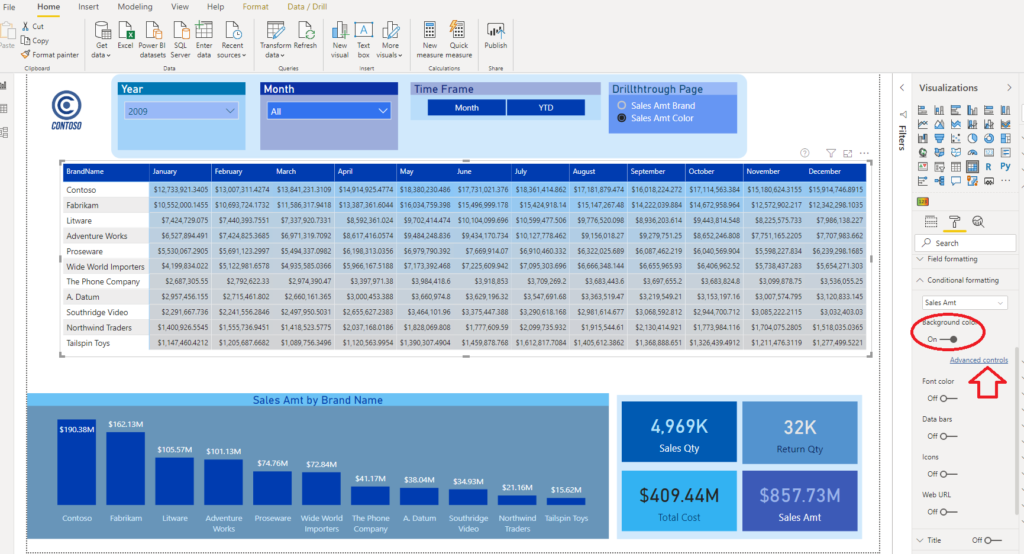Turn on the Web URL toggle
Viewport: 1024px width, 554px height.
click(948, 512)
